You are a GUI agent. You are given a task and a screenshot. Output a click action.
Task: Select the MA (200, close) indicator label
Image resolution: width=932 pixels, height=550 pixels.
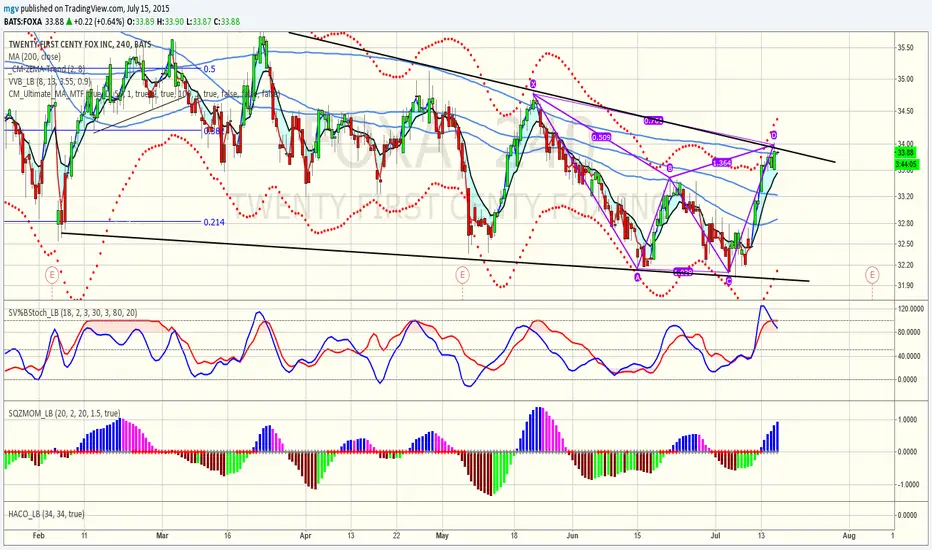tap(34, 56)
